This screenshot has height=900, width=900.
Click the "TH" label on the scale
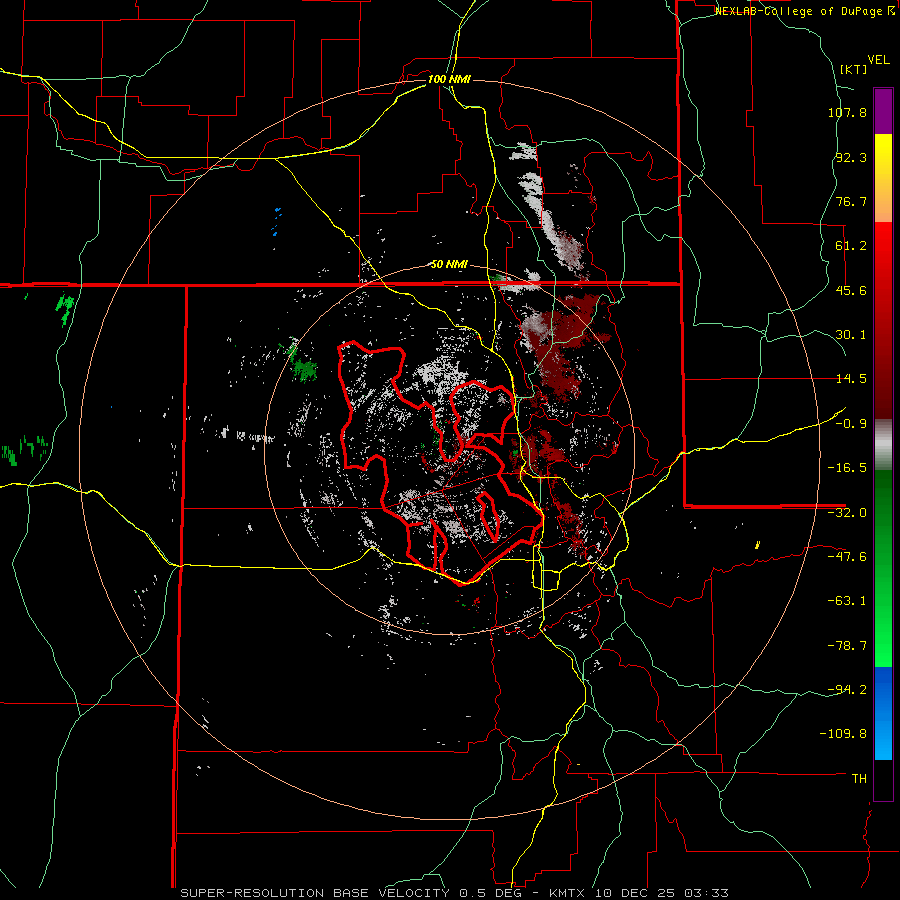click(x=859, y=778)
